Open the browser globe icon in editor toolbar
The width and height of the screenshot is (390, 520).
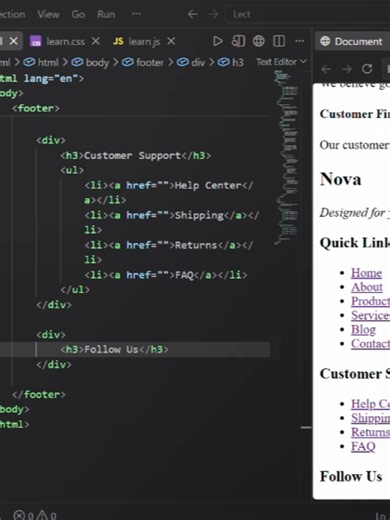259,41
